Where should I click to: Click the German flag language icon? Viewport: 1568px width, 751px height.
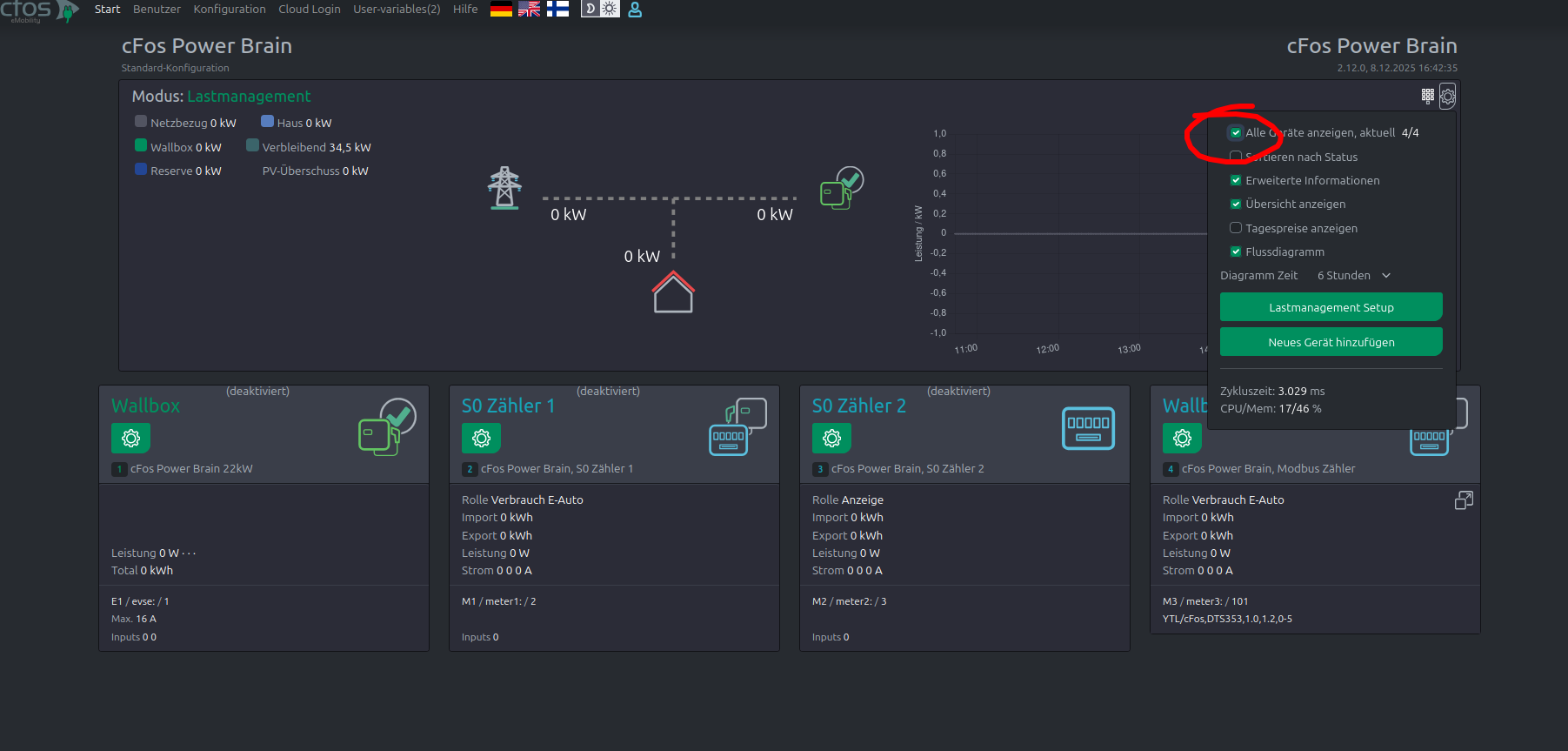point(501,10)
